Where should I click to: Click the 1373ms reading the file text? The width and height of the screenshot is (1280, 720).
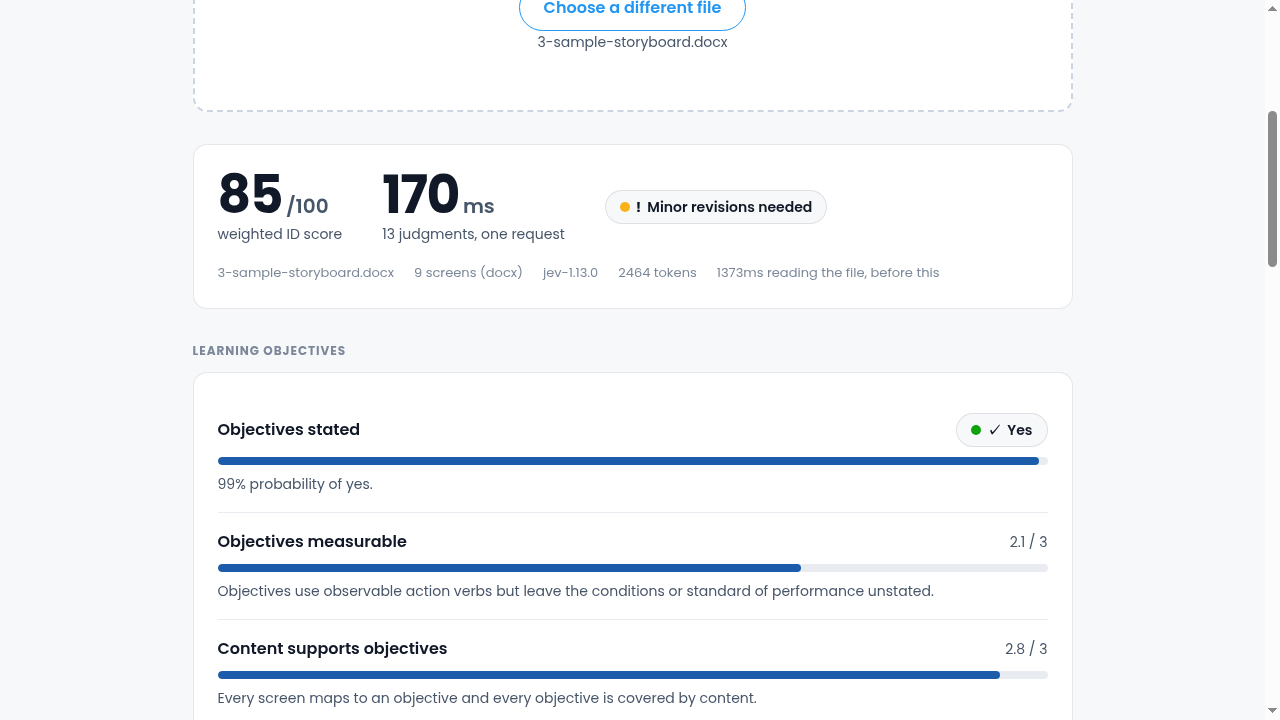coord(828,273)
